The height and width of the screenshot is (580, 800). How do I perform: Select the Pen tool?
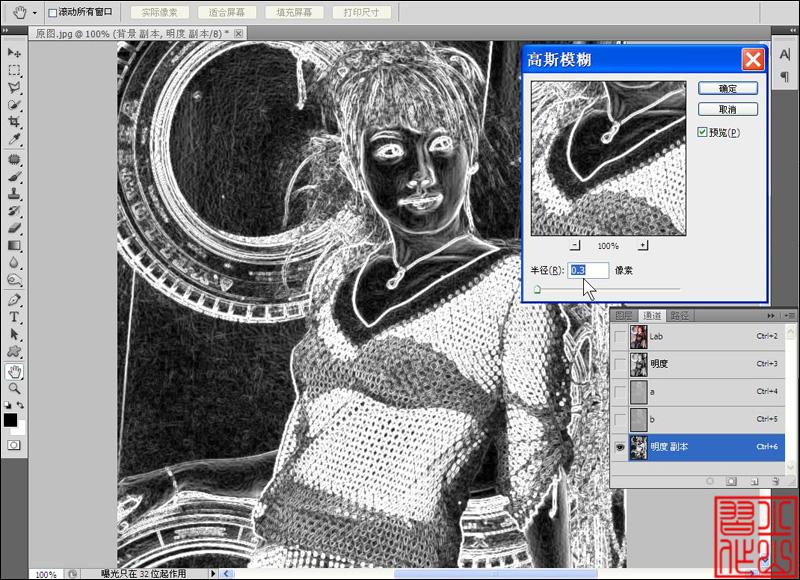coord(14,300)
